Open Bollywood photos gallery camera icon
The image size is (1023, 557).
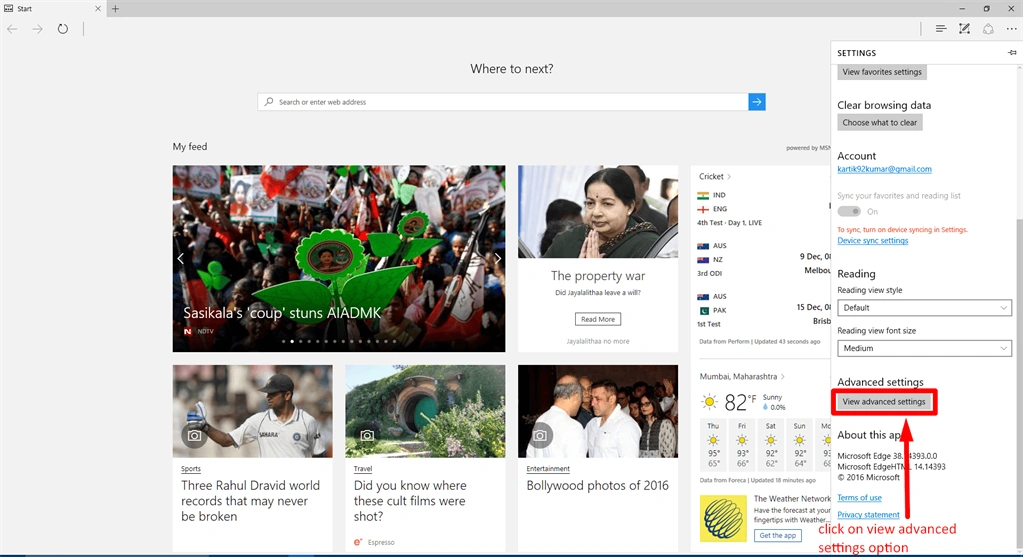540,435
